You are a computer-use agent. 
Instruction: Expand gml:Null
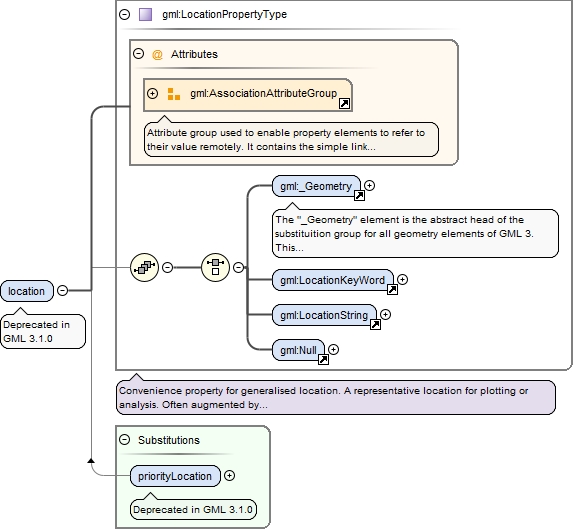[333, 350]
